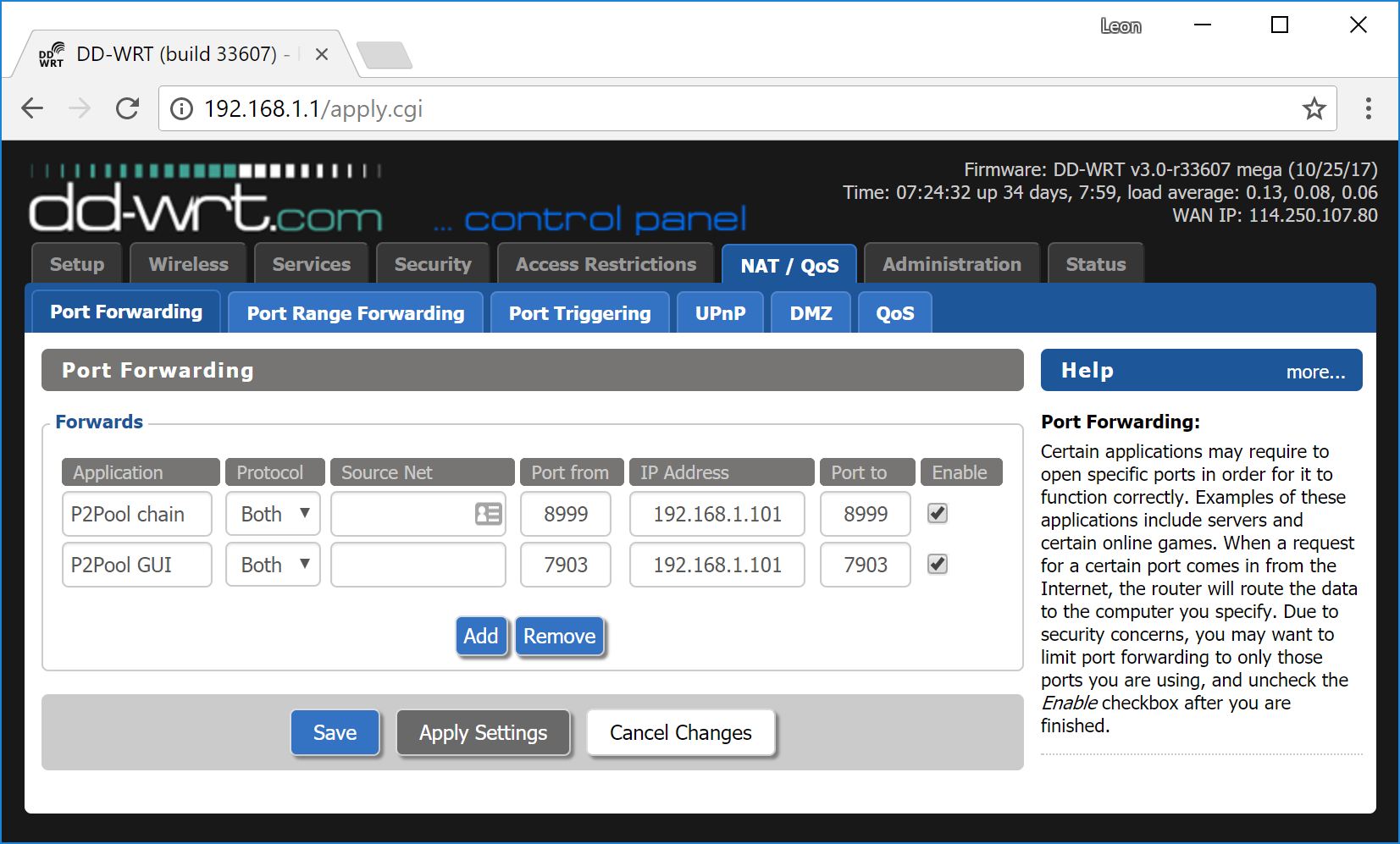Uncheck Enable for P2Pool GUI forward
Image resolution: width=1400 pixels, height=844 pixels.
937,565
